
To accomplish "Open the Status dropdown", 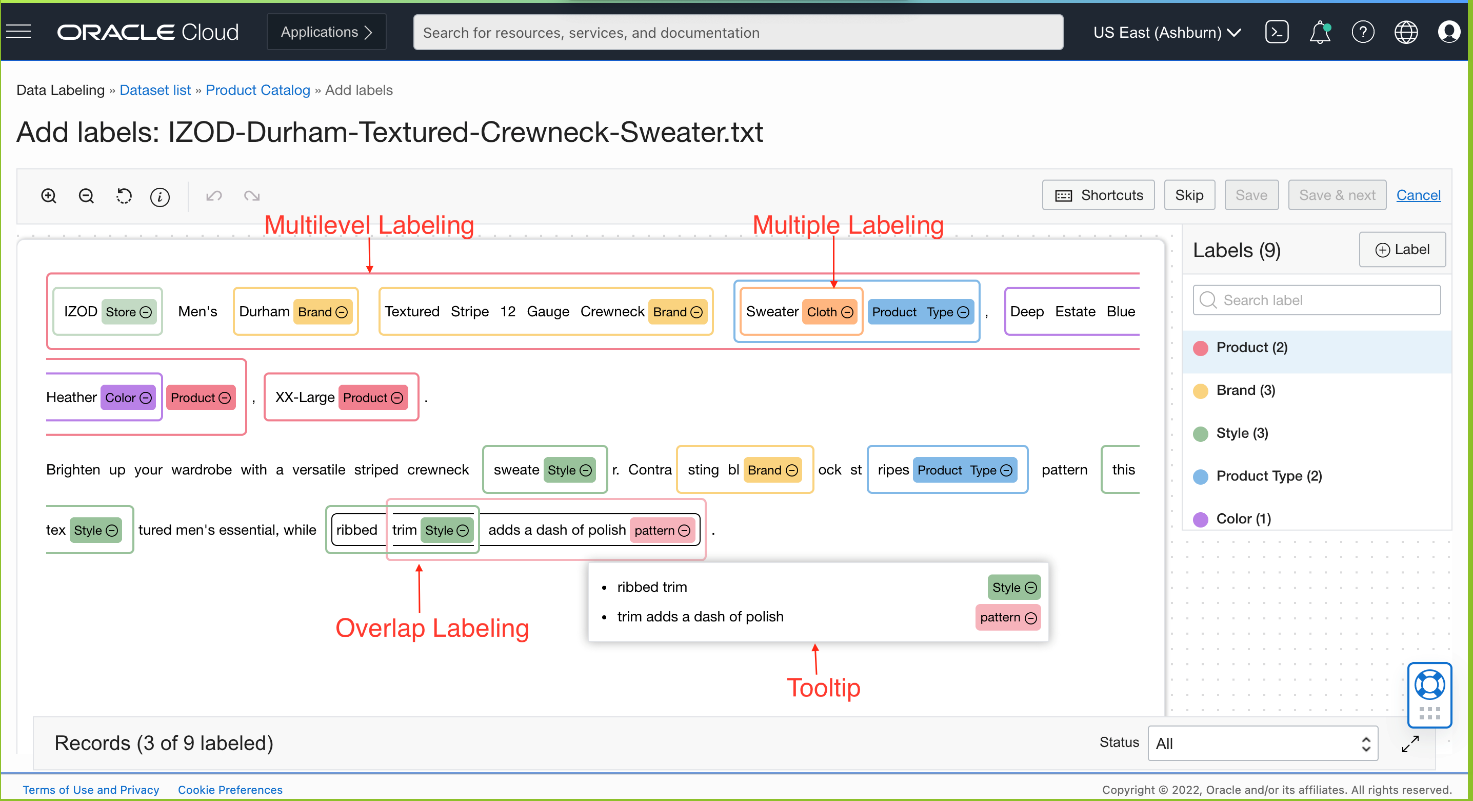I will (x=1262, y=743).
